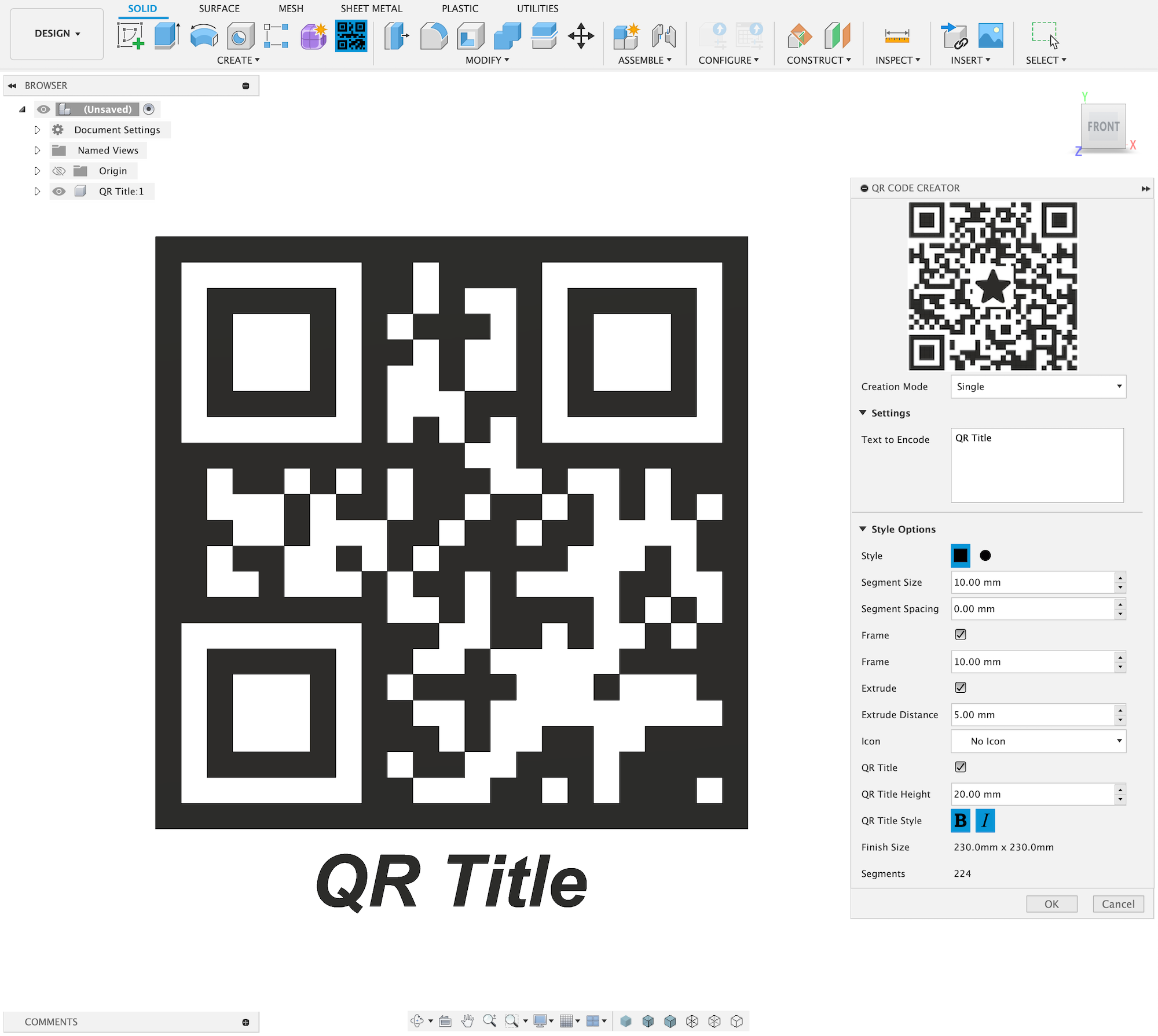Select the Measure ruler icon
The height and width of the screenshot is (1036, 1158).
tap(897, 36)
